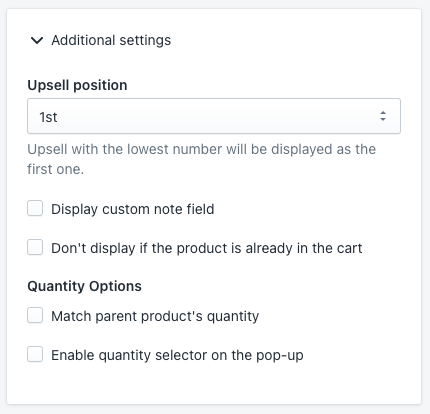Screen dimensions: 430x414
Task: Click the words "first one." in the help text
Action: [55, 169]
